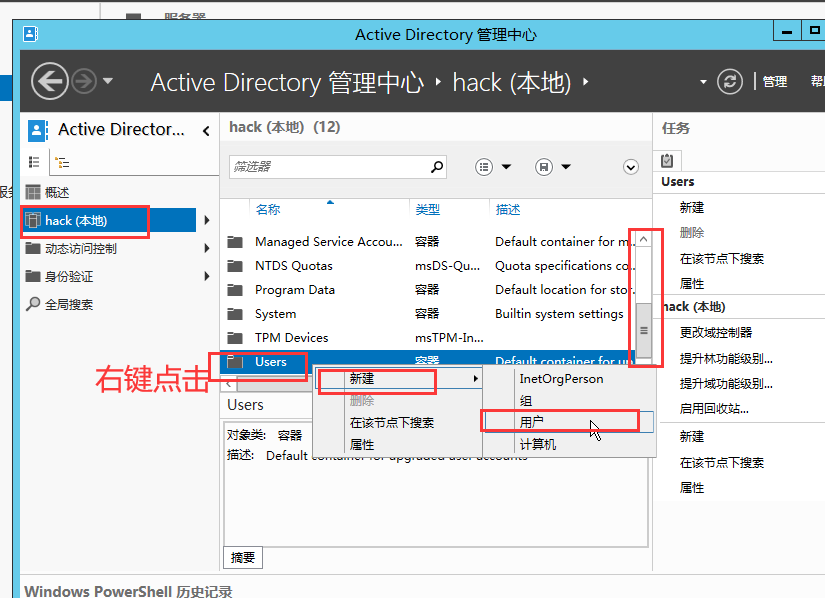Click folder icon of Users row
The width and height of the screenshot is (825, 598).
coord(235,361)
